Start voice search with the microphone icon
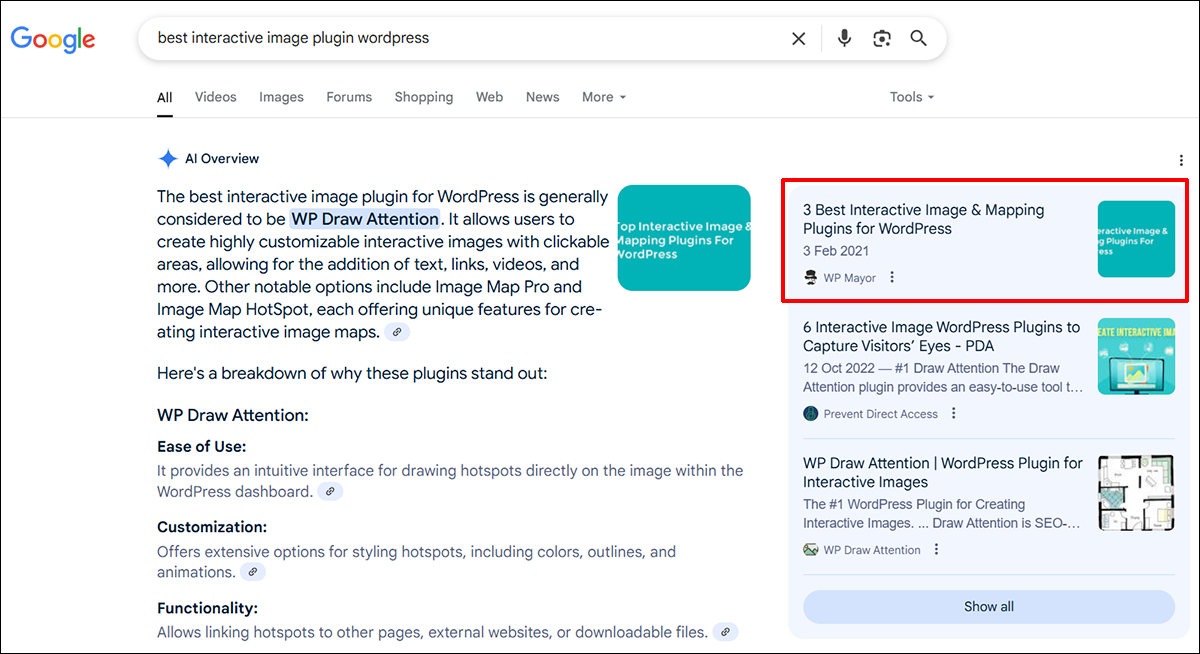 click(845, 39)
